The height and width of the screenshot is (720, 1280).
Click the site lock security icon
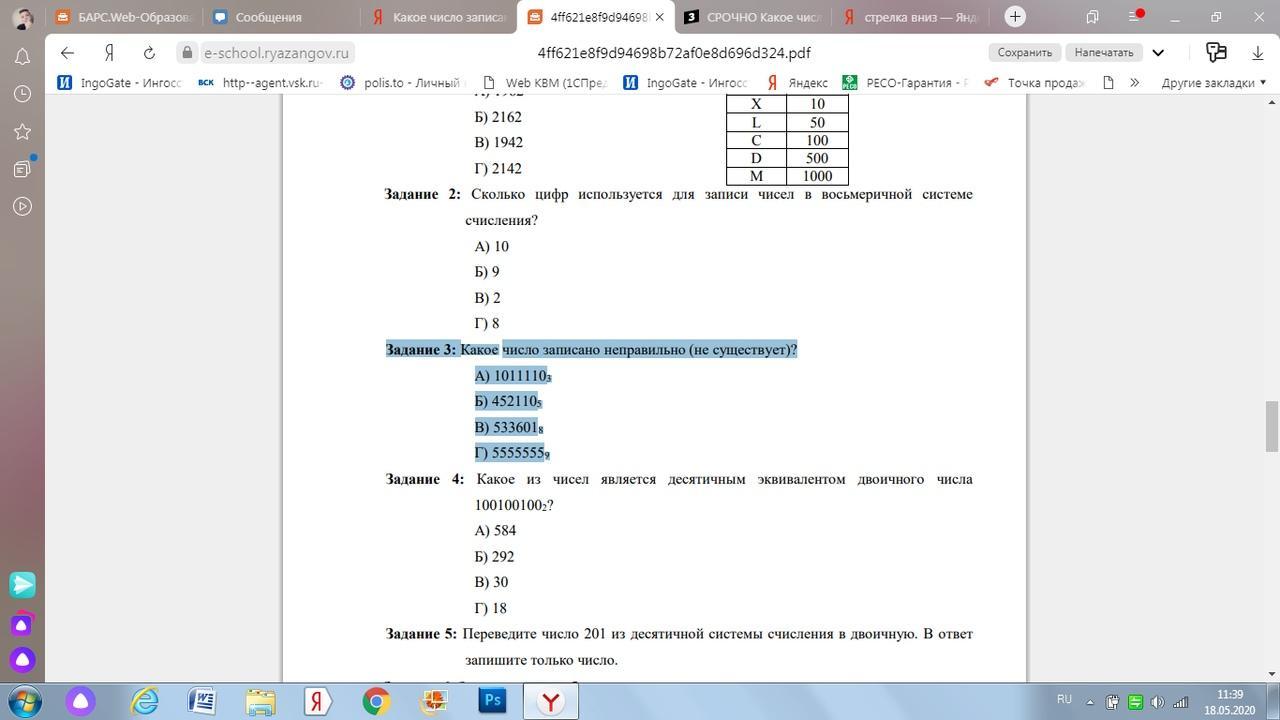click(187, 53)
